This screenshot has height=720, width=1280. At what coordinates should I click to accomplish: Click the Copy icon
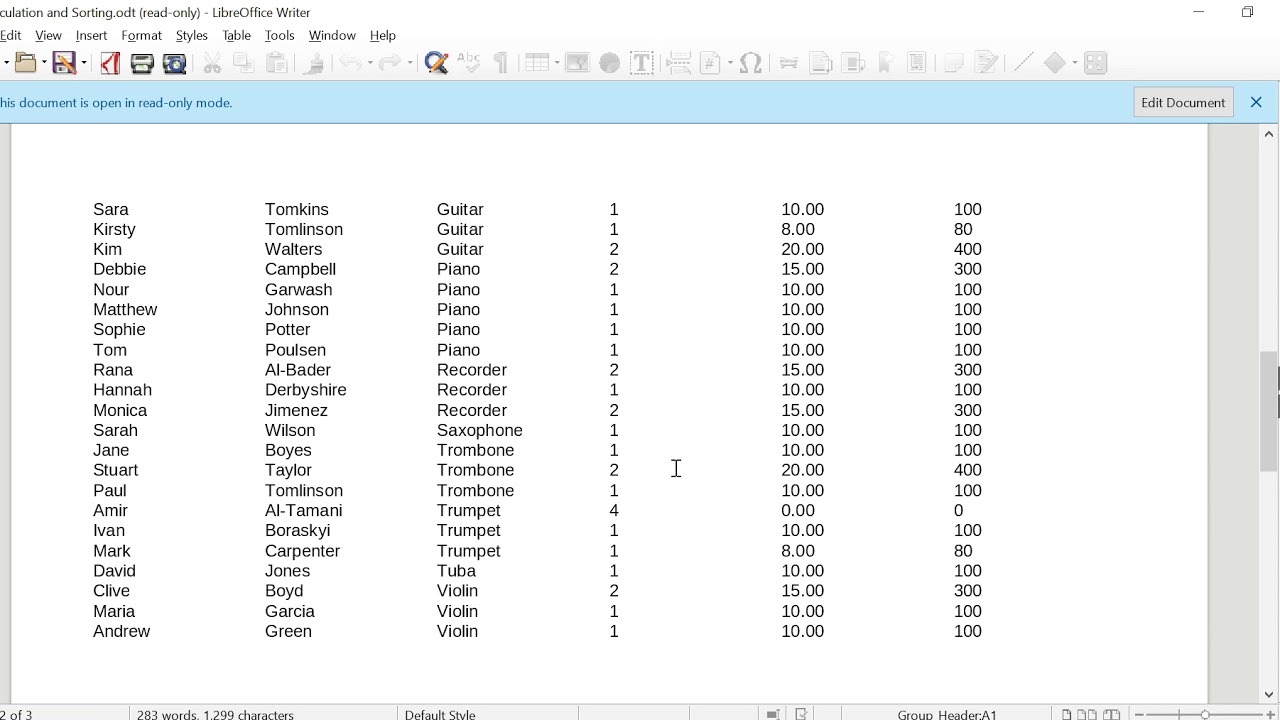(244, 63)
